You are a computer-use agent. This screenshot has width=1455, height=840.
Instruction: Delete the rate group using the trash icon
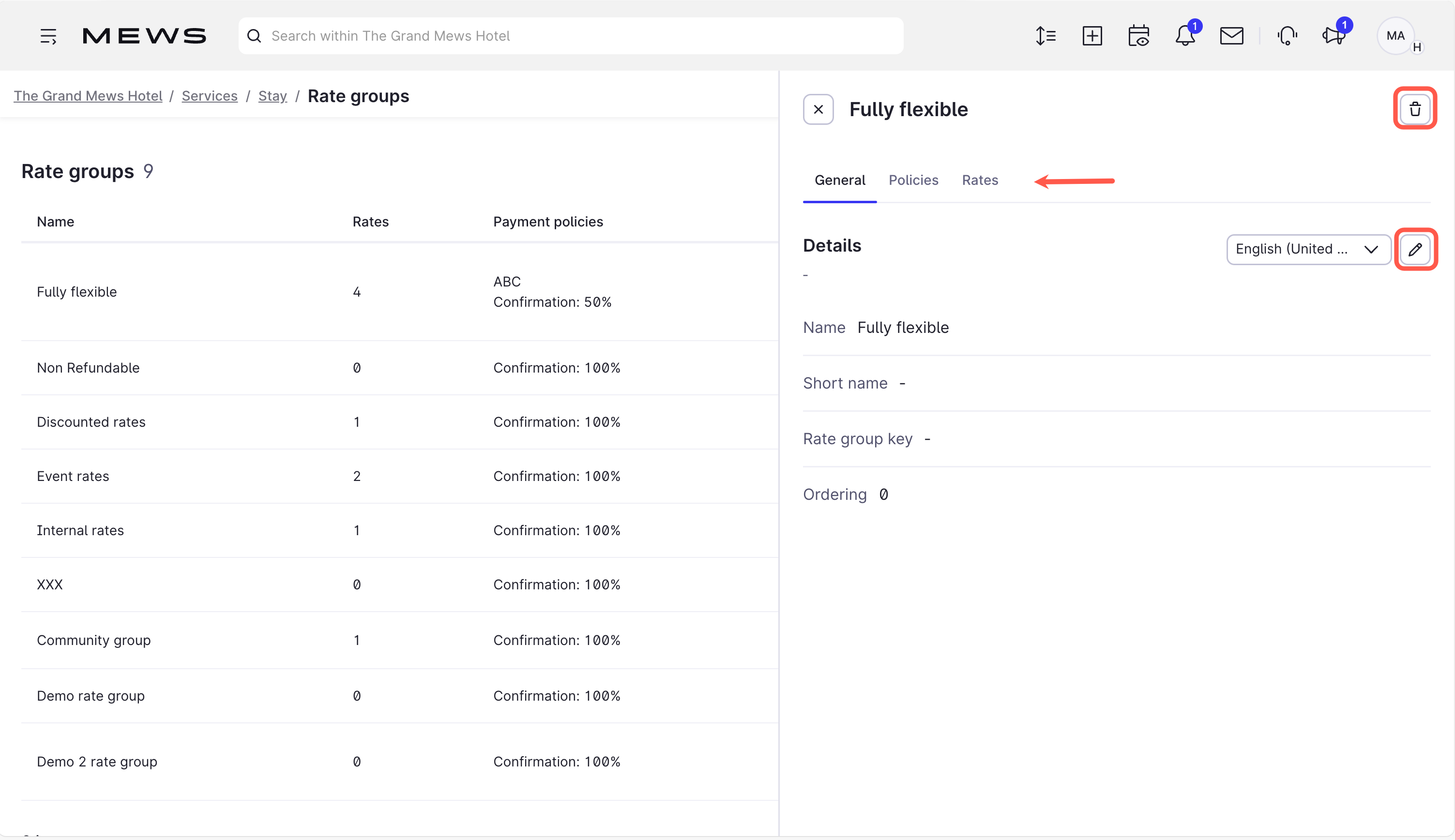[1415, 108]
